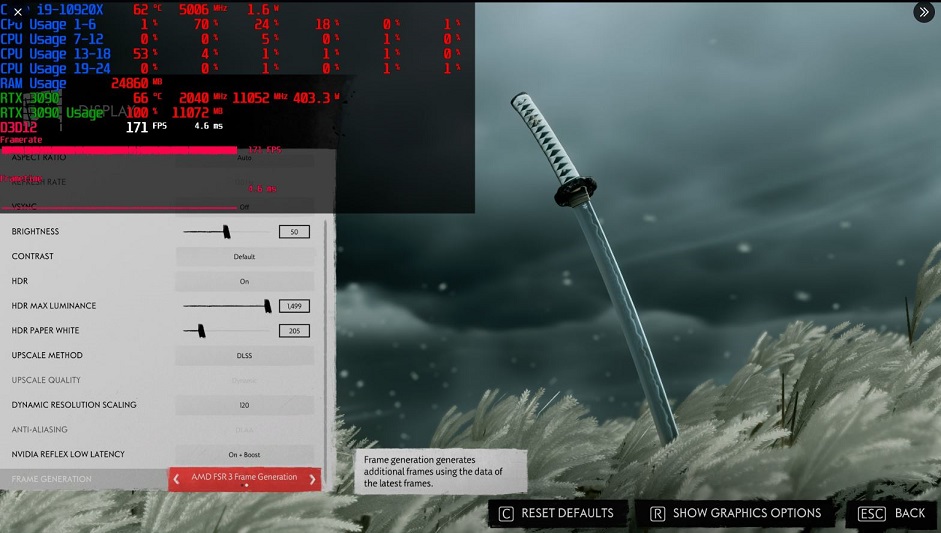Click the D3D12 overlay label
This screenshot has width=941, height=533.
(x=19, y=127)
